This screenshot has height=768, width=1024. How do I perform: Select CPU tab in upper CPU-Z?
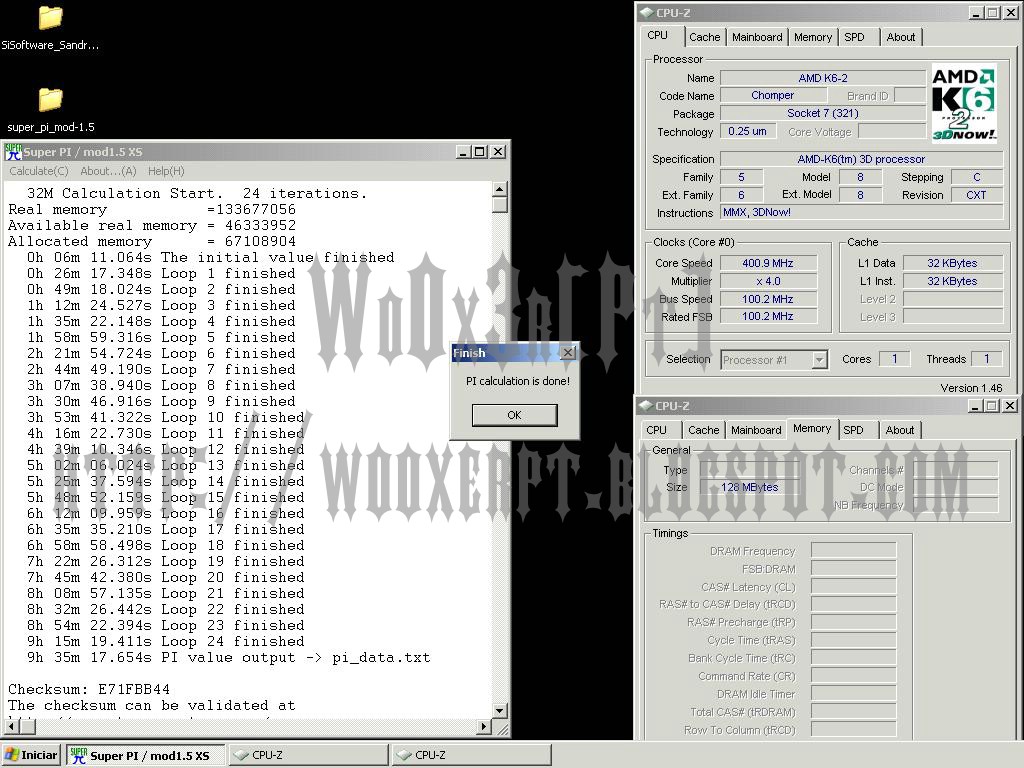coord(658,36)
